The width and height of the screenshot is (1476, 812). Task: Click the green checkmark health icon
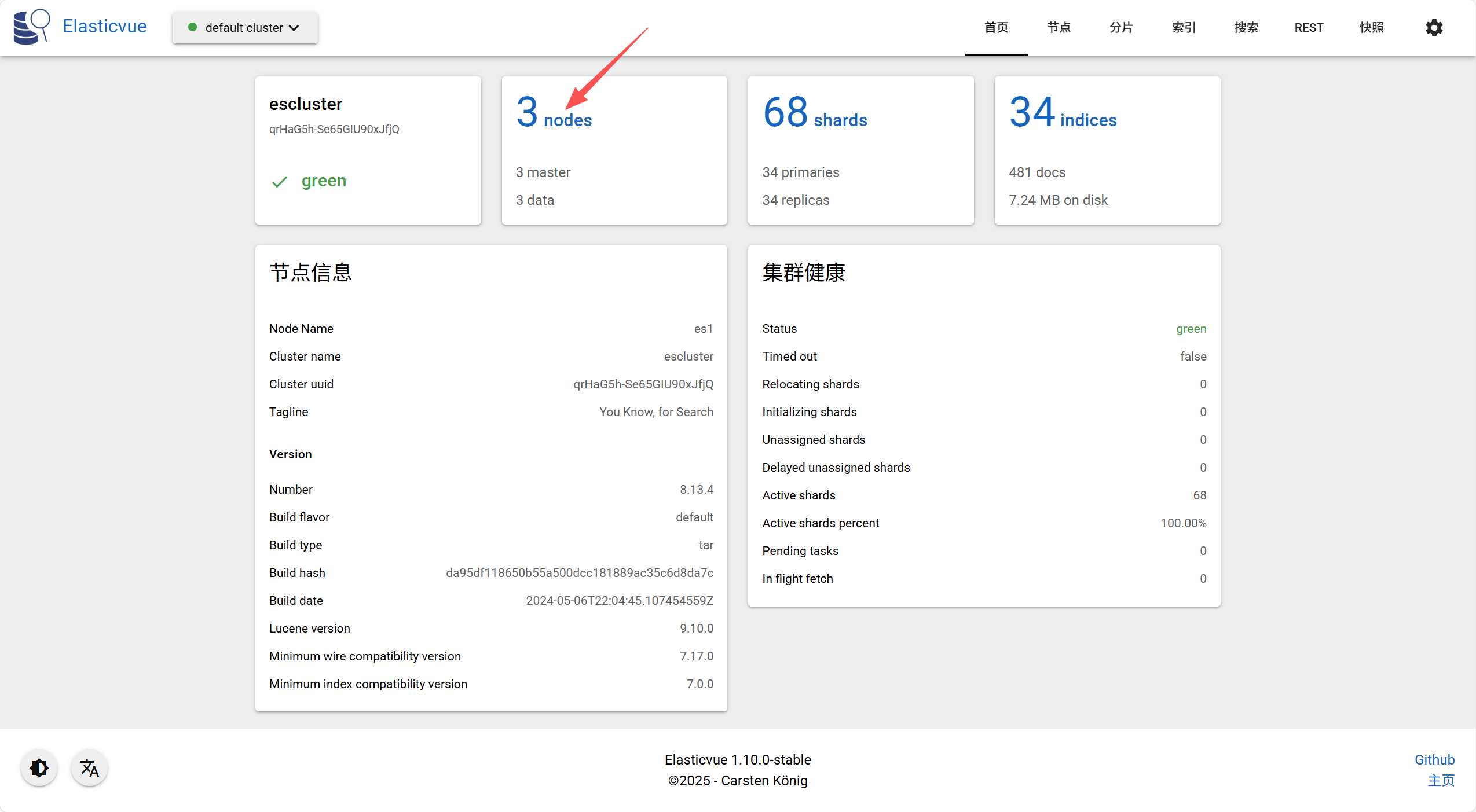point(280,182)
